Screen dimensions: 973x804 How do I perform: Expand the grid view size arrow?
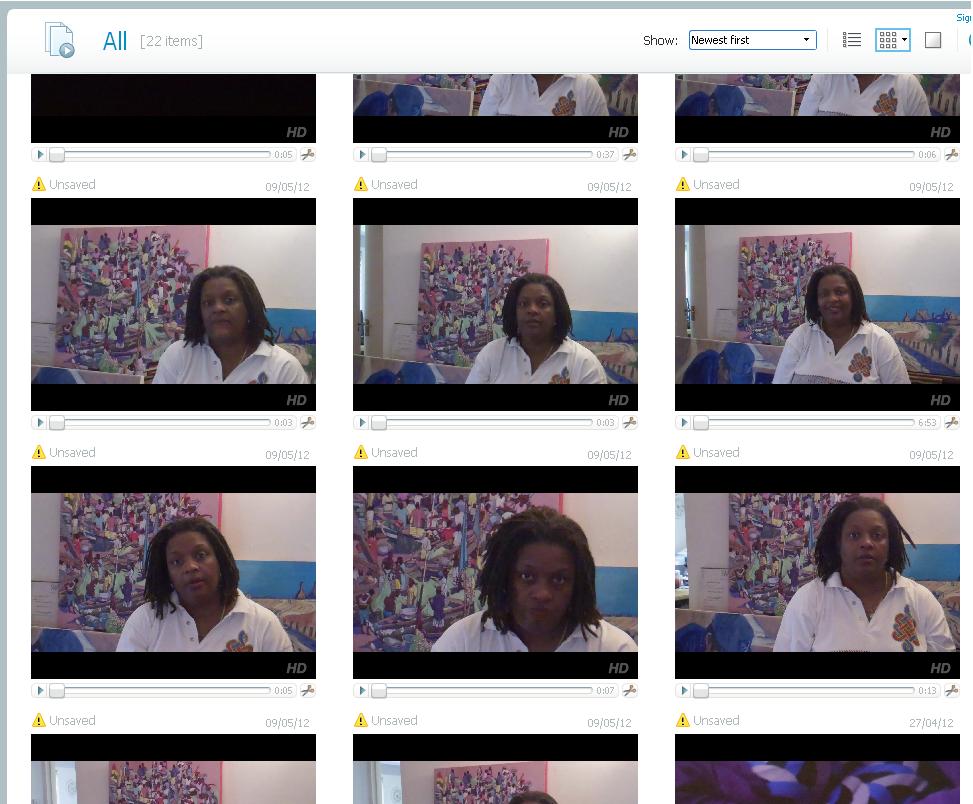(x=905, y=40)
